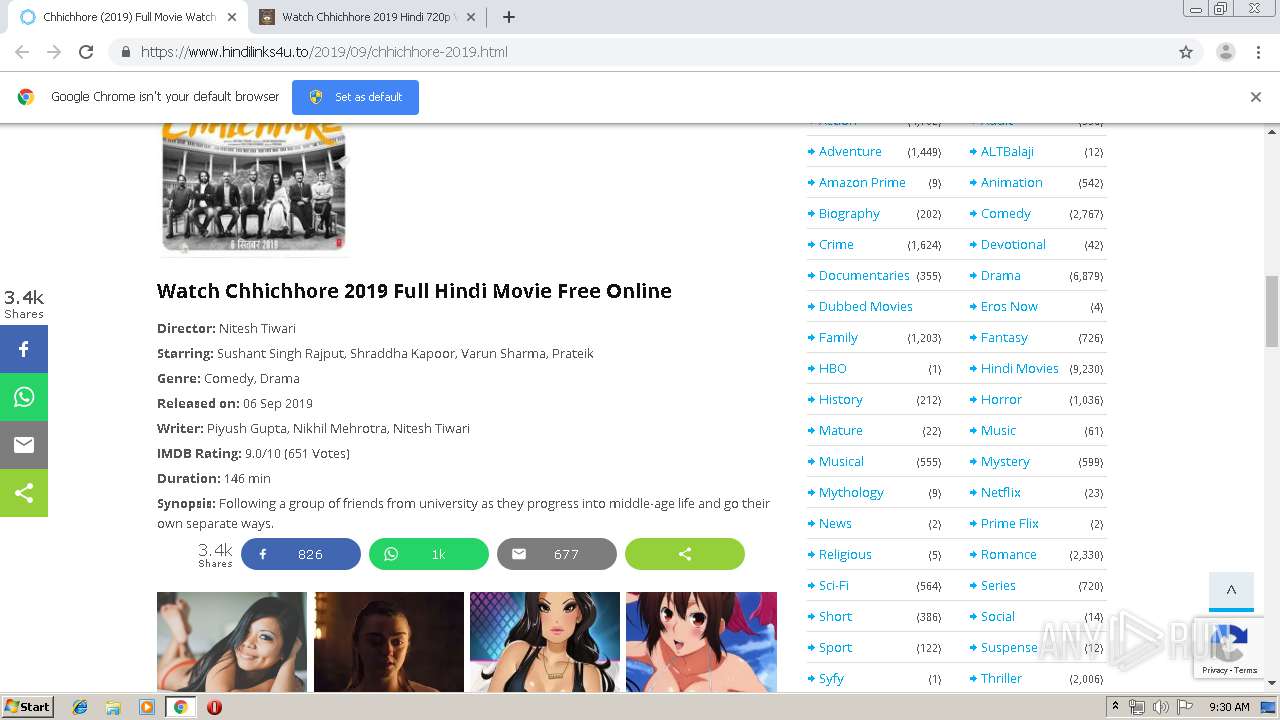Click the volume speaker tray icon
1280x720 pixels.
coord(1160,707)
